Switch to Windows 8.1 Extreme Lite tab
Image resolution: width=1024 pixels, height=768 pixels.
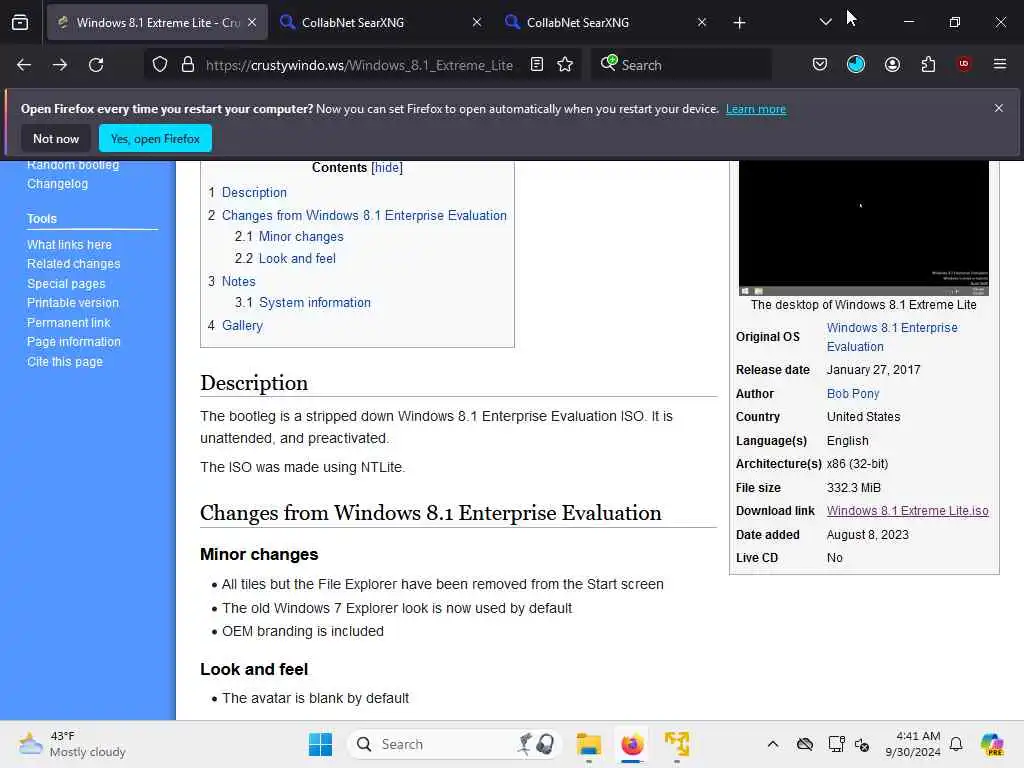point(157,23)
